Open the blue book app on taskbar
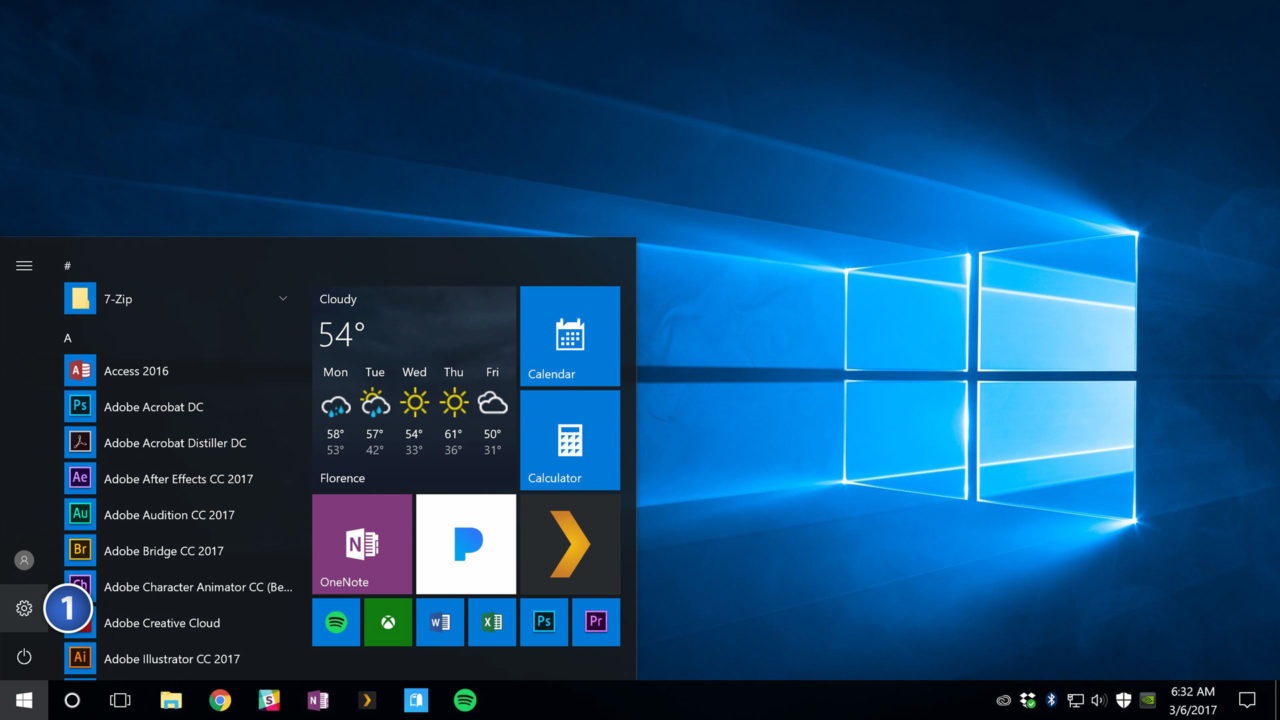Viewport: 1280px width, 720px height. (416, 700)
